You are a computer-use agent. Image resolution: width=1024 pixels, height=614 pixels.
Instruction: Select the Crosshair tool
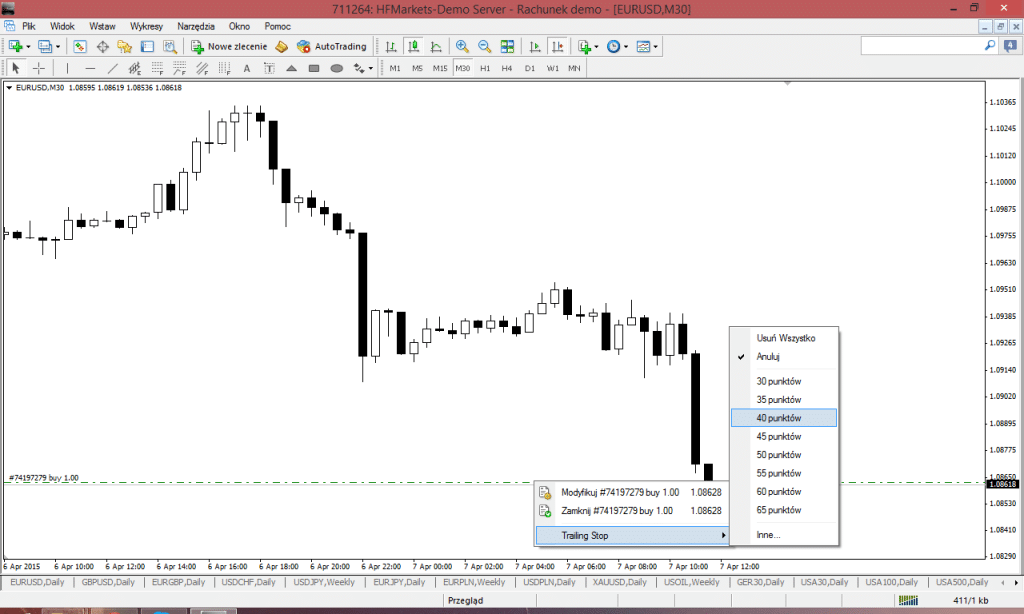coord(38,68)
